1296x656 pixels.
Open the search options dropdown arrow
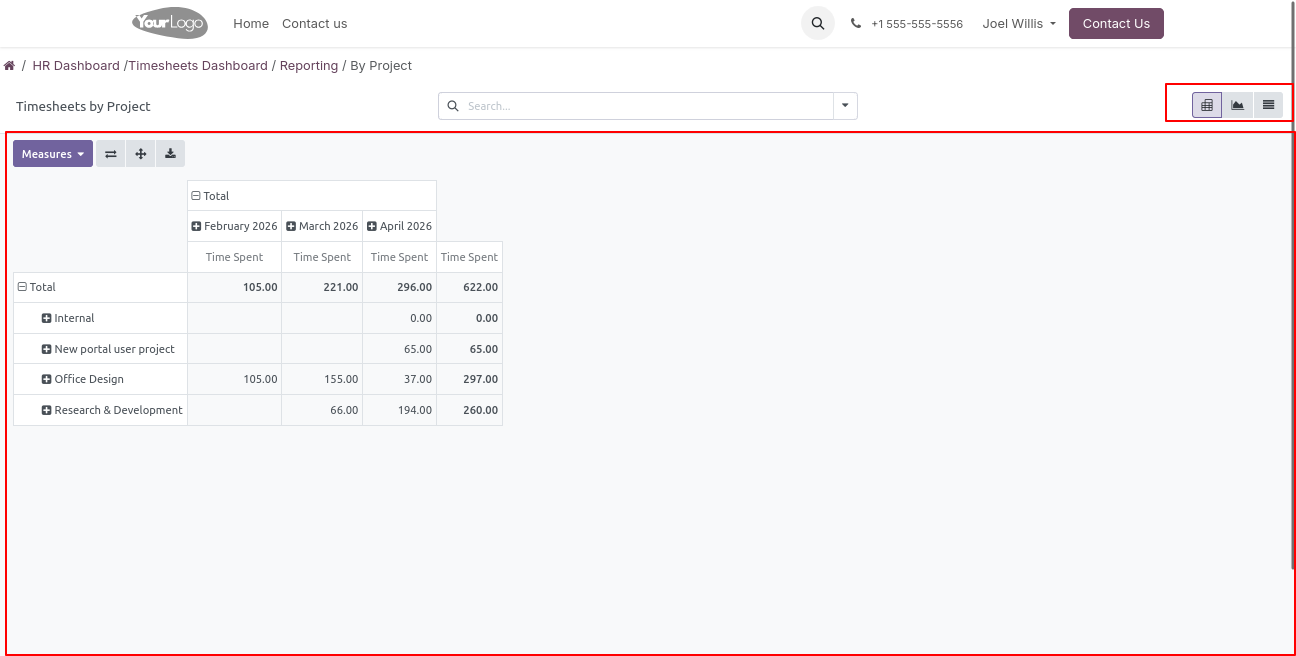(x=845, y=106)
